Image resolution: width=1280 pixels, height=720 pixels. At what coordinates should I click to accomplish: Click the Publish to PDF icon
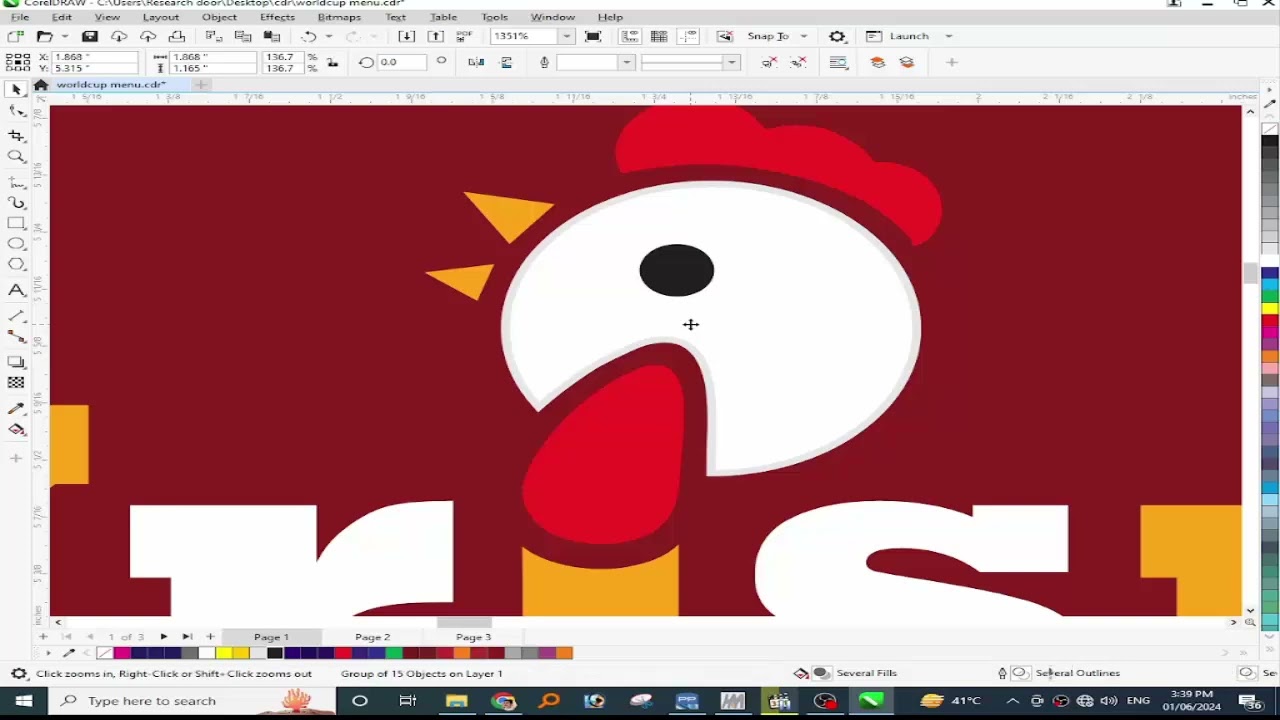pos(464,36)
